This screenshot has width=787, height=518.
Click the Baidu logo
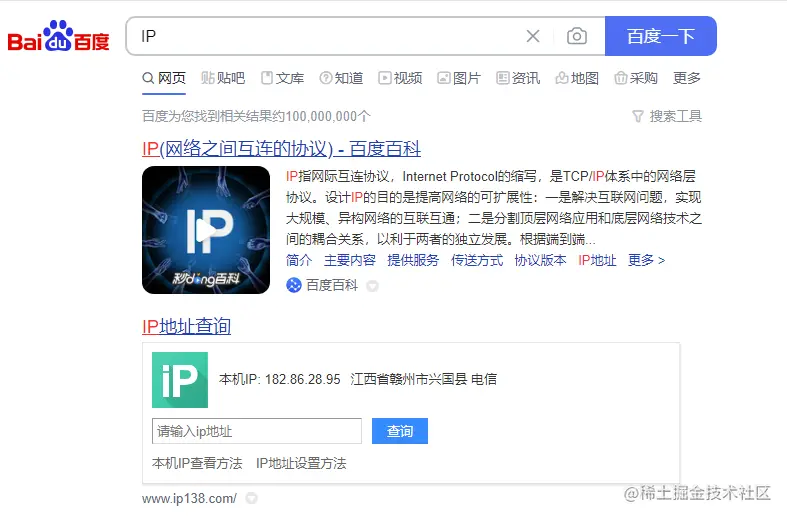[59, 36]
